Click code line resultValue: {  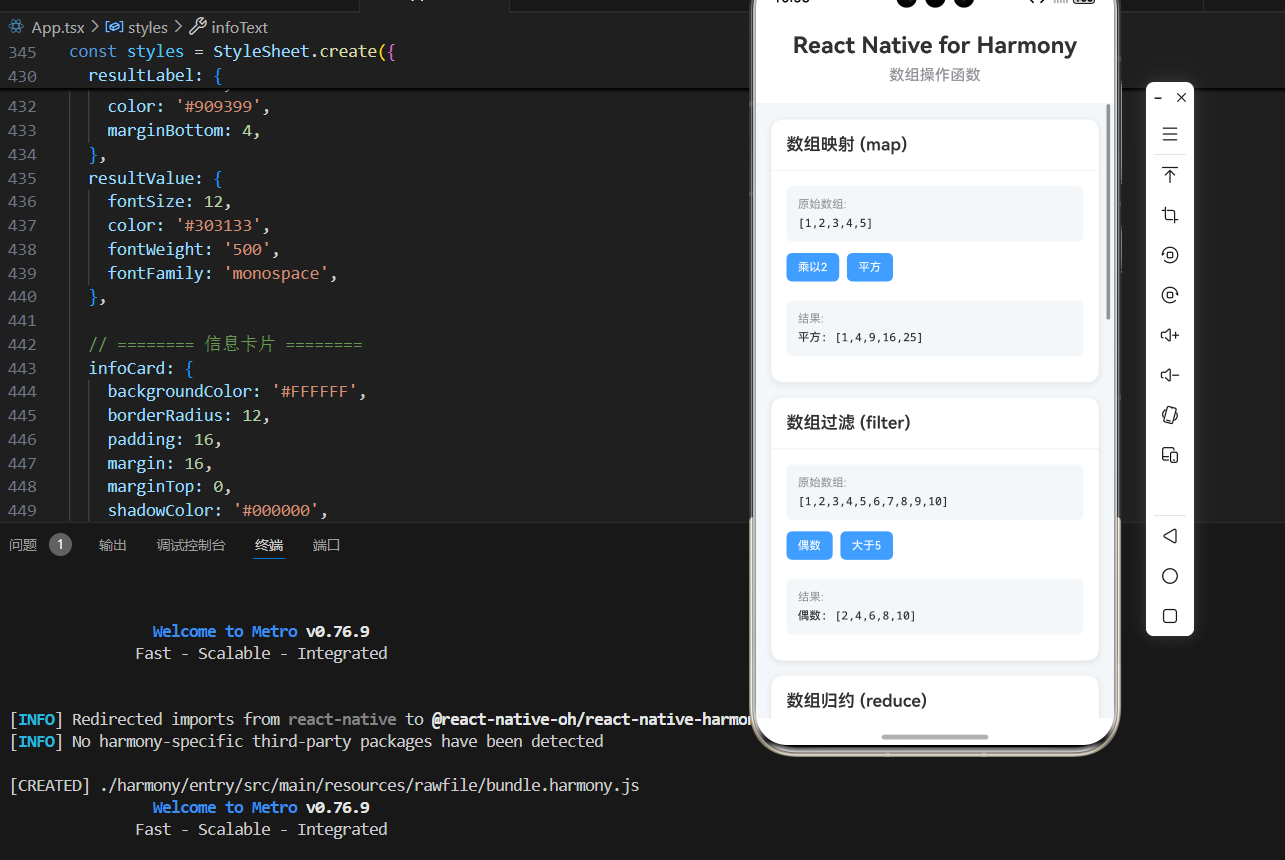155,178
